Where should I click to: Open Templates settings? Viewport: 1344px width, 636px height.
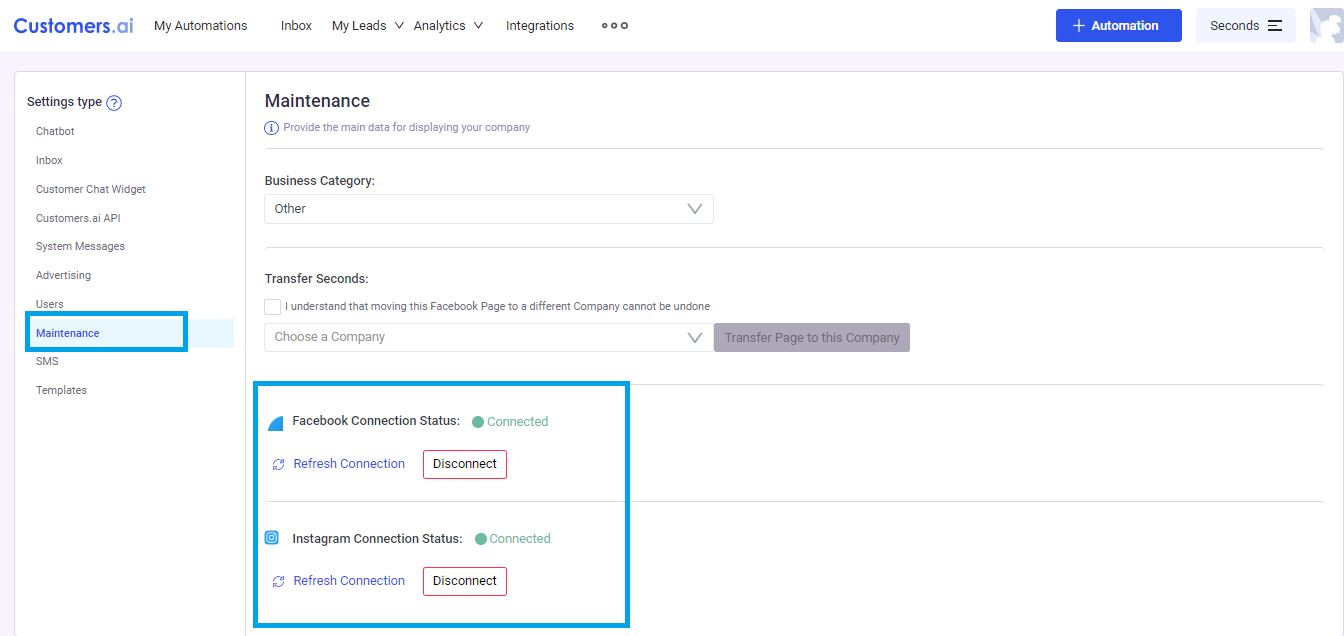click(61, 390)
